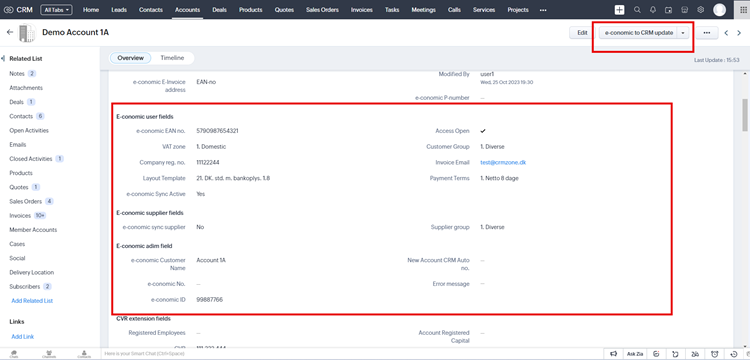This screenshot has width=750, height=360.
Task: Open the global search magnifier
Action: (x=637, y=10)
